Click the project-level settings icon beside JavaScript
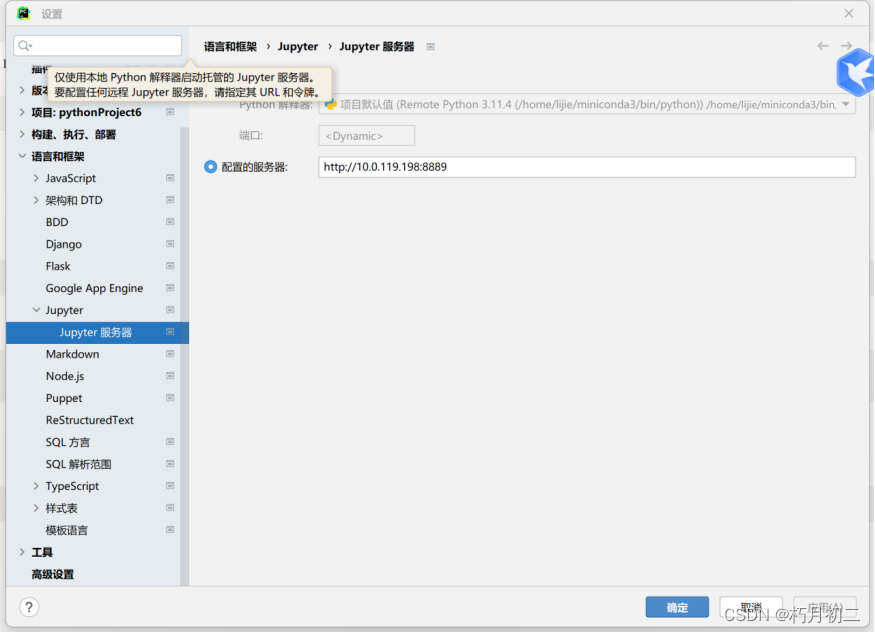This screenshot has height=633, width=875. pos(170,178)
